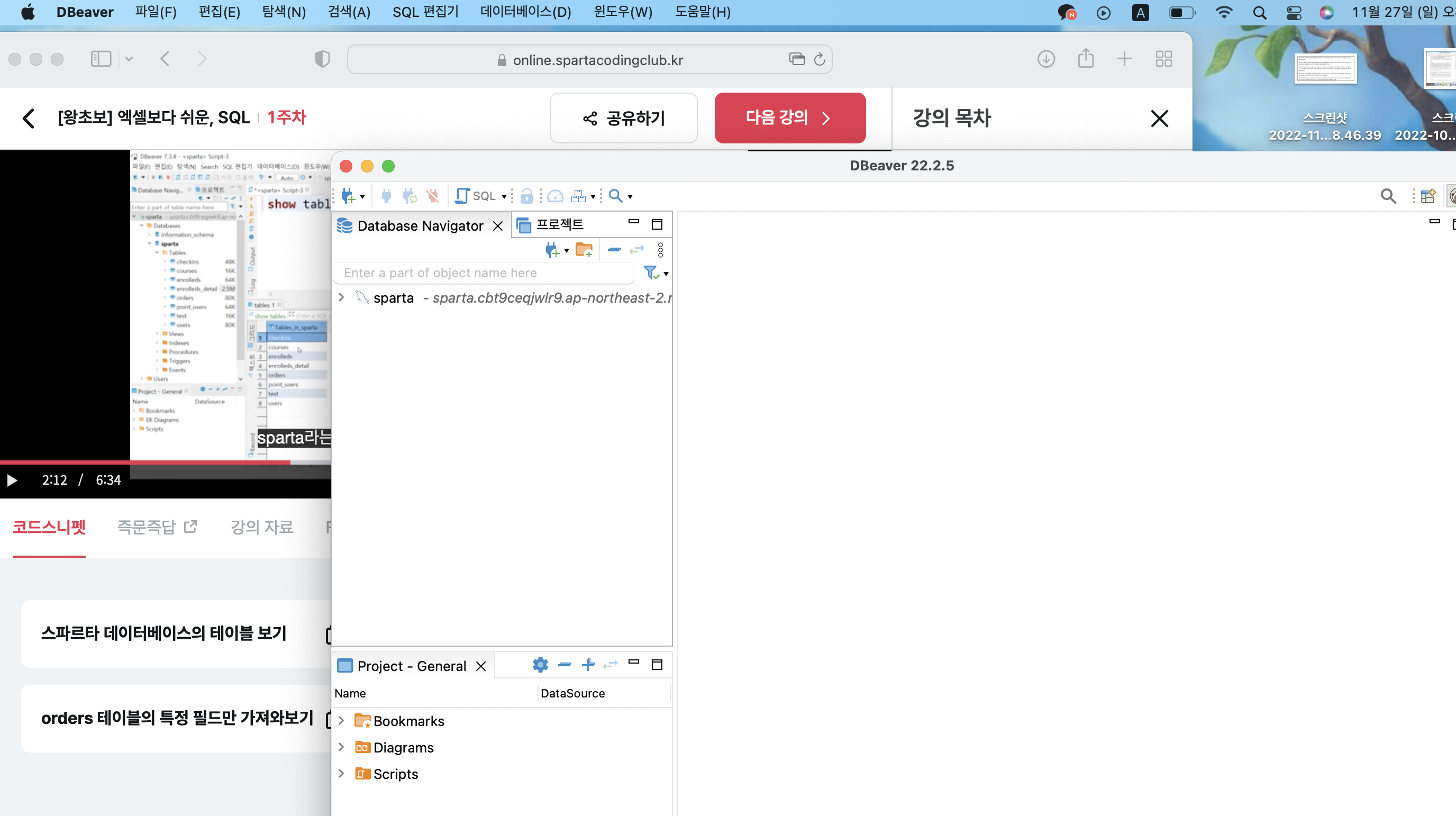
Task: Click the gear settings icon in Project panel
Action: point(540,664)
